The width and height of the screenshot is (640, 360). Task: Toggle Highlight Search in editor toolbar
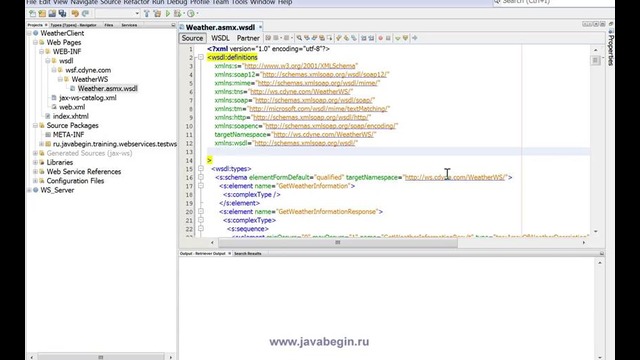point(322,38)
